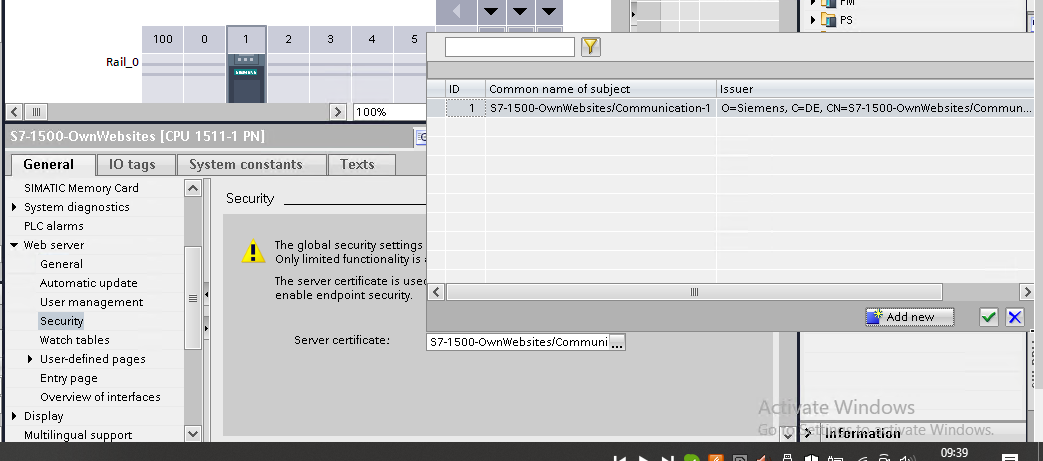Image resolution: width=1043 pixels, height=461 pixels.
Task: Click the yellow warning triangle icon
Action: tap(253, 252)
